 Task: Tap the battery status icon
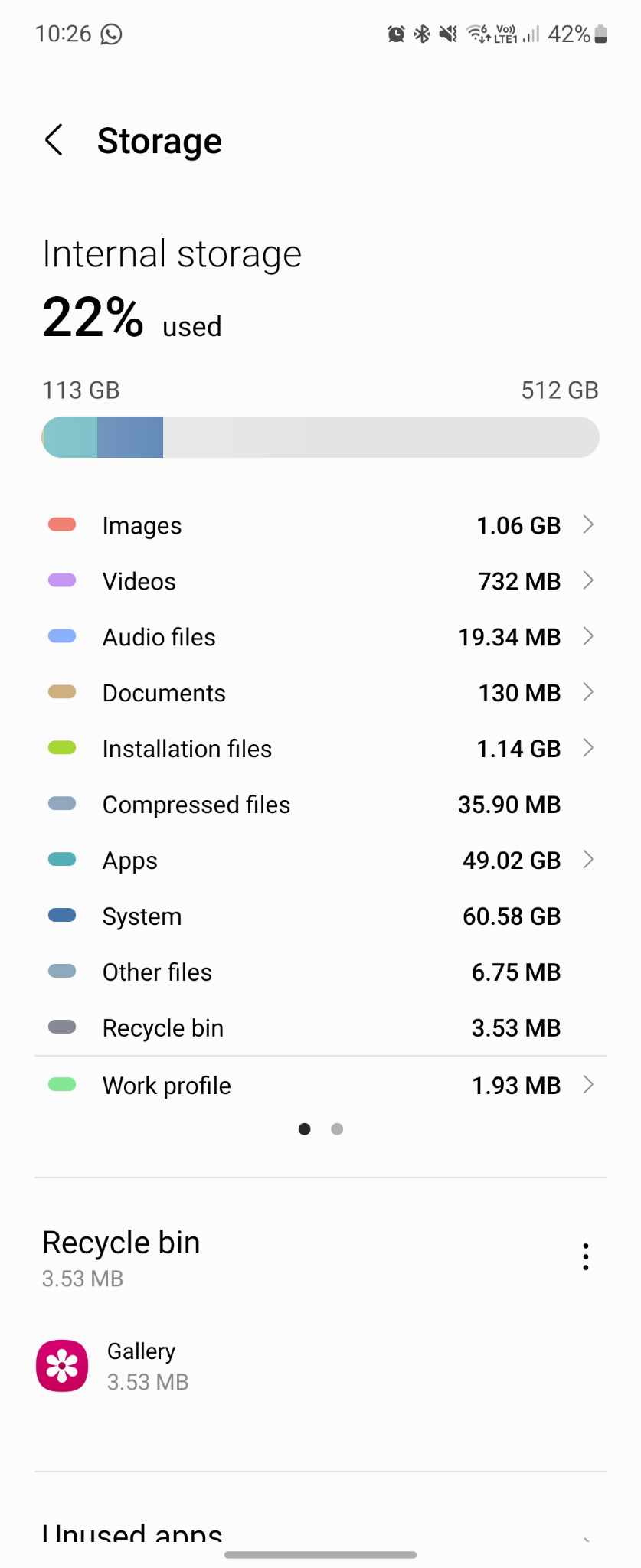600,34
